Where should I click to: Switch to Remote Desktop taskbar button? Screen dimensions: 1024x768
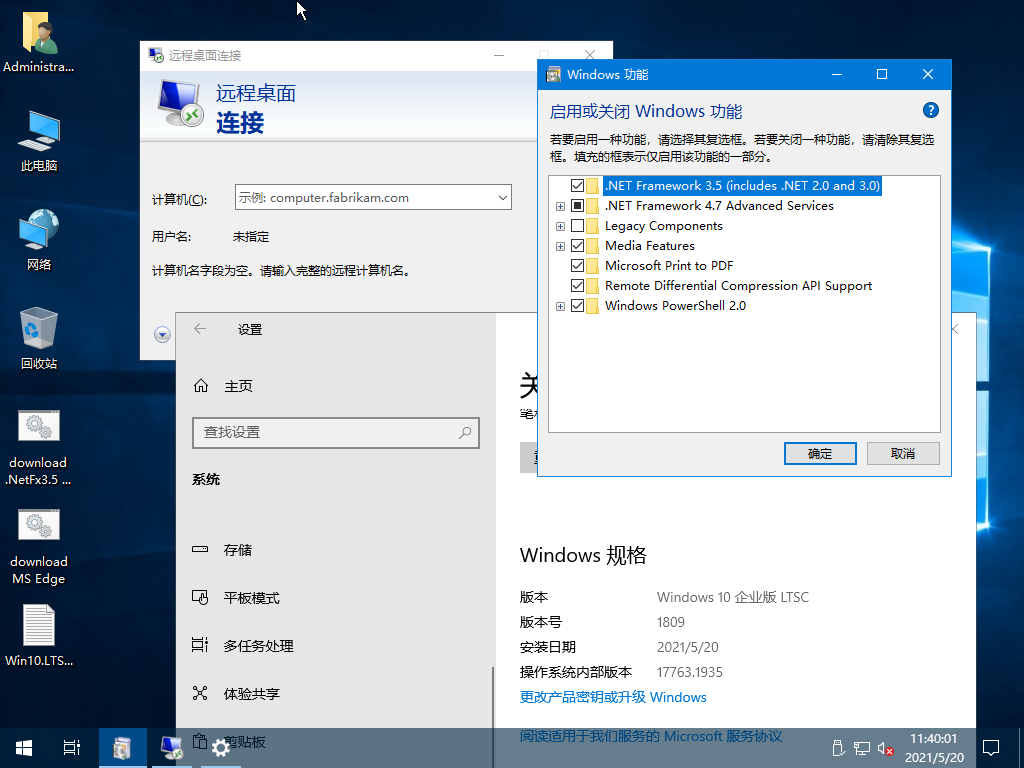tap(172, 748)
